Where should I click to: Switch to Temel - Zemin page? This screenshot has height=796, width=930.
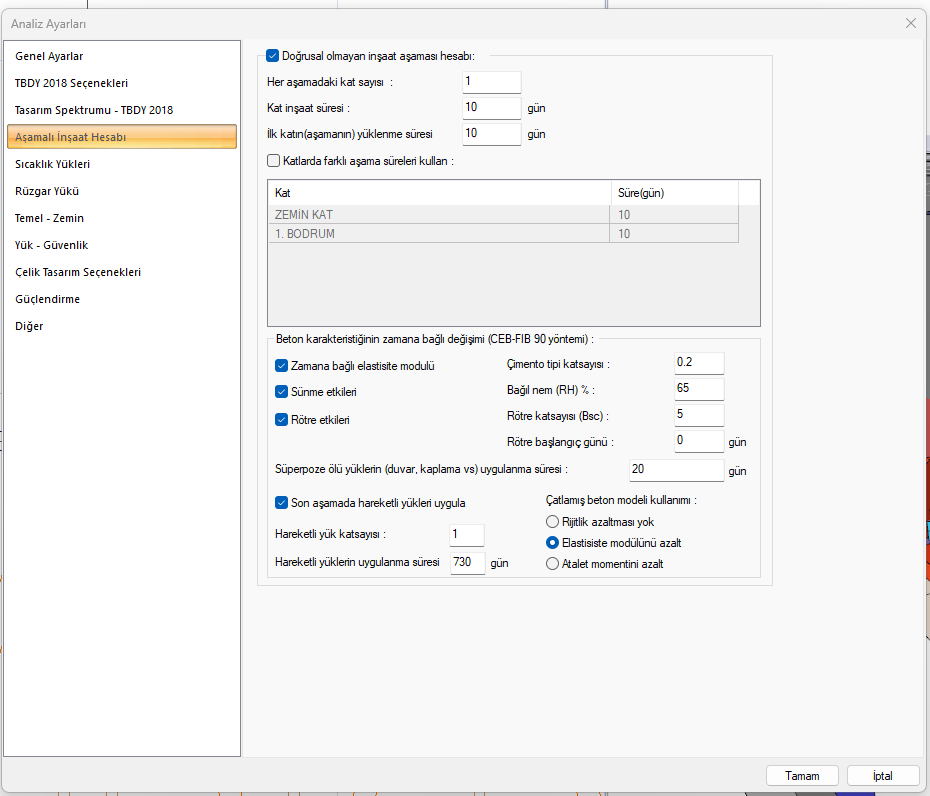point(49,218)
